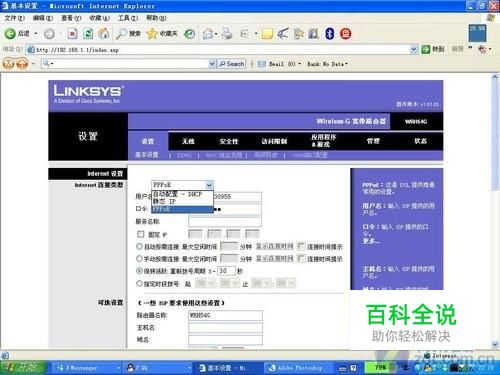Click the 基本设置 IE taskbar item
Viewport: 500px width, 375px height.
229,368
